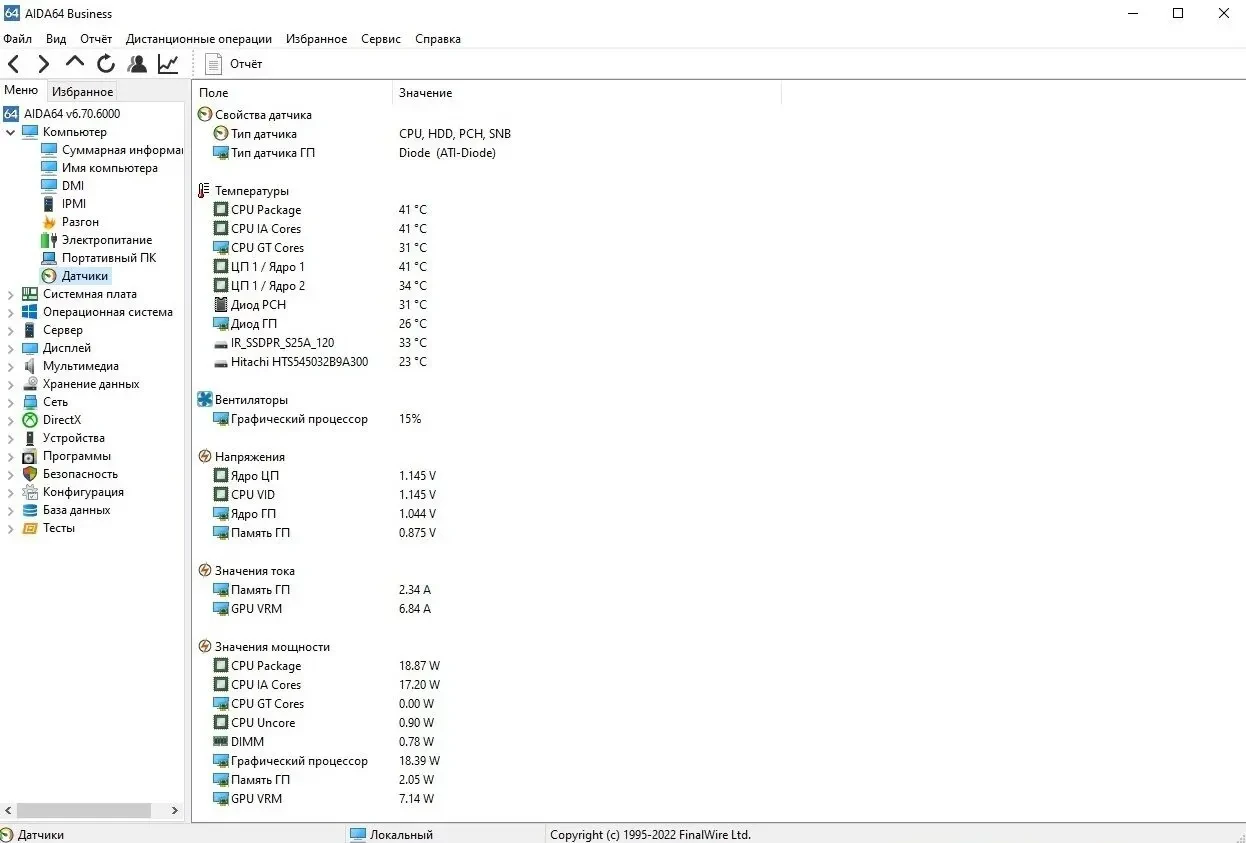This screenshot has width=1246, height=843.
Task: Select Датчики in the sidebar tree
Action: coord(85,276)
